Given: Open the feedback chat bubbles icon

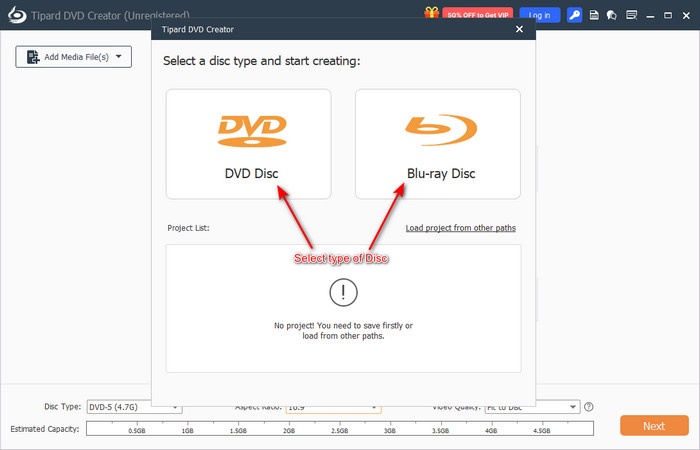Looking at the screenshot, I should [x=612, y=15].
